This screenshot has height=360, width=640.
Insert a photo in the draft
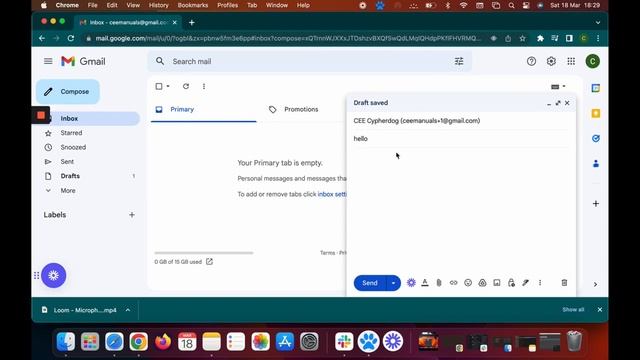point(497,282)
